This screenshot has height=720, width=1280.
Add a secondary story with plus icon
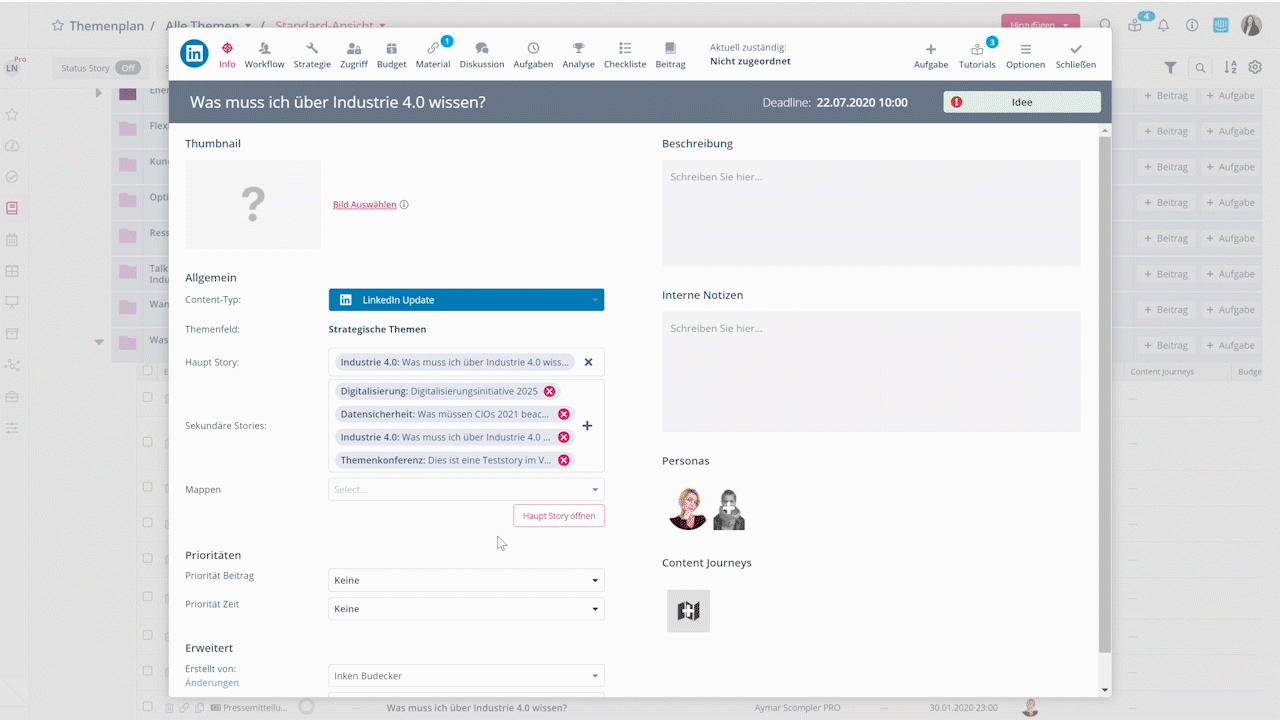[x=587, y=426]
